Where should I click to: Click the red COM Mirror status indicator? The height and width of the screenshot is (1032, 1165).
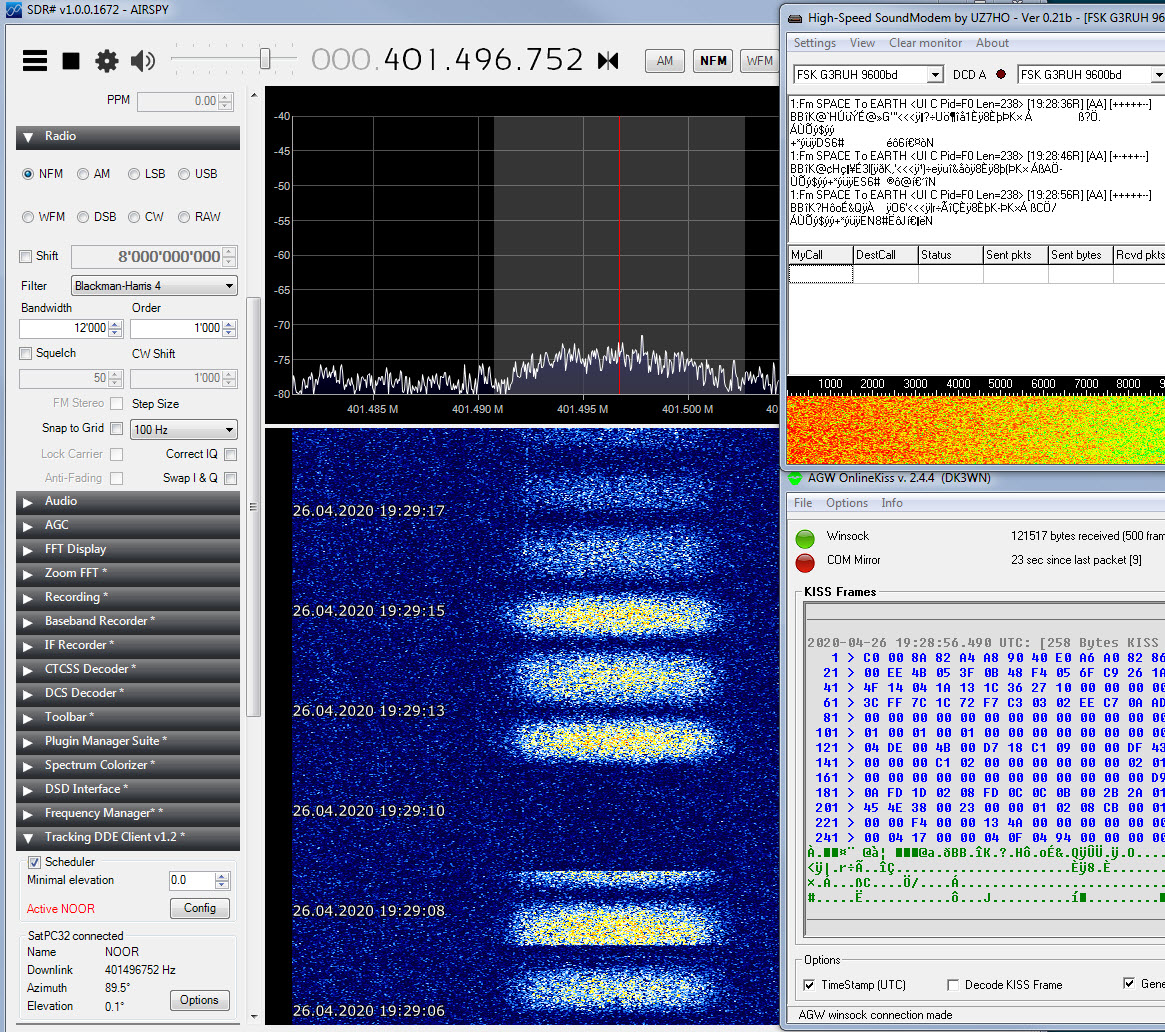(x=805, y=562)
